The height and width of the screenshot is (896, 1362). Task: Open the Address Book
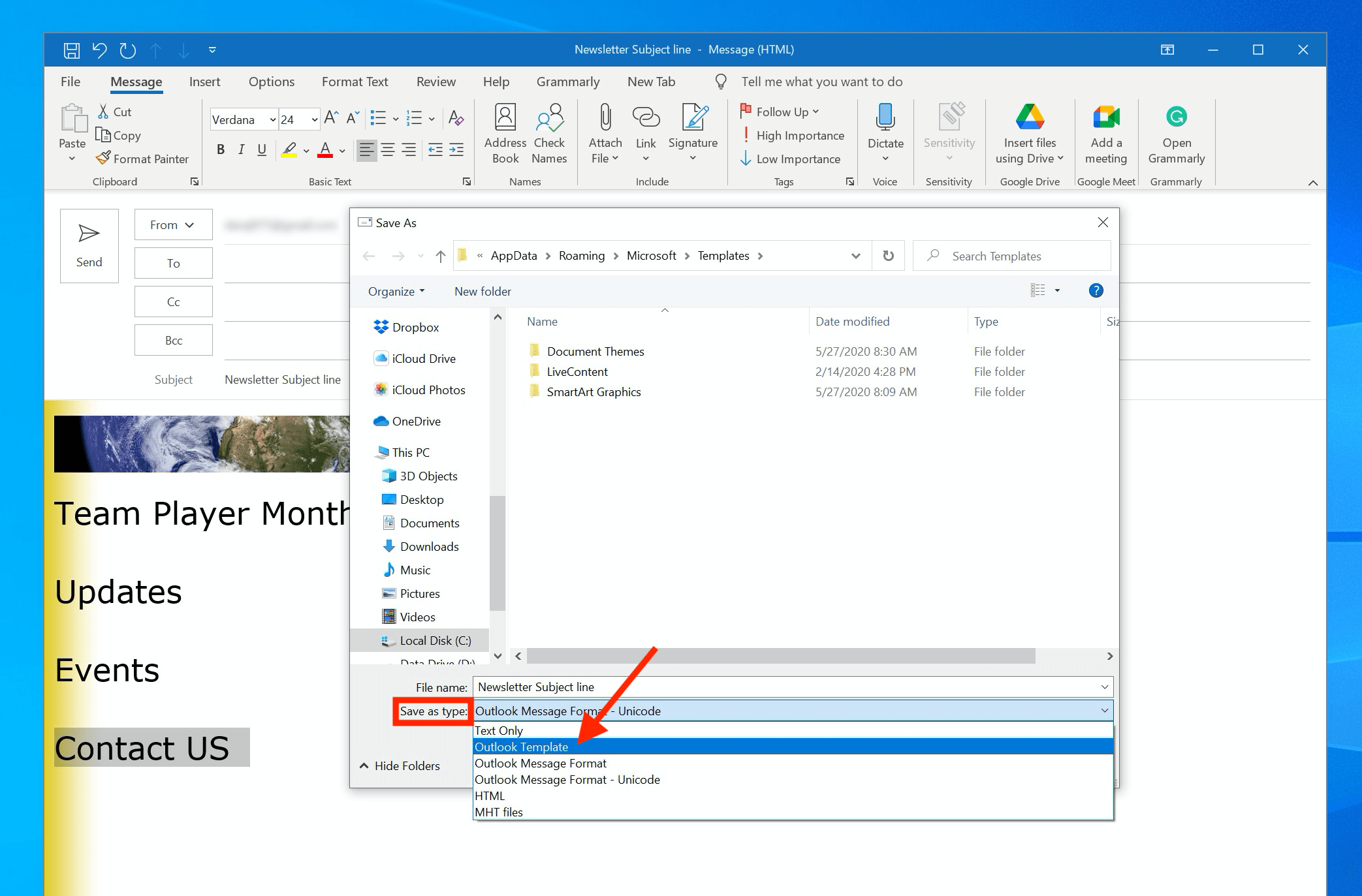[x=505, y=118]
